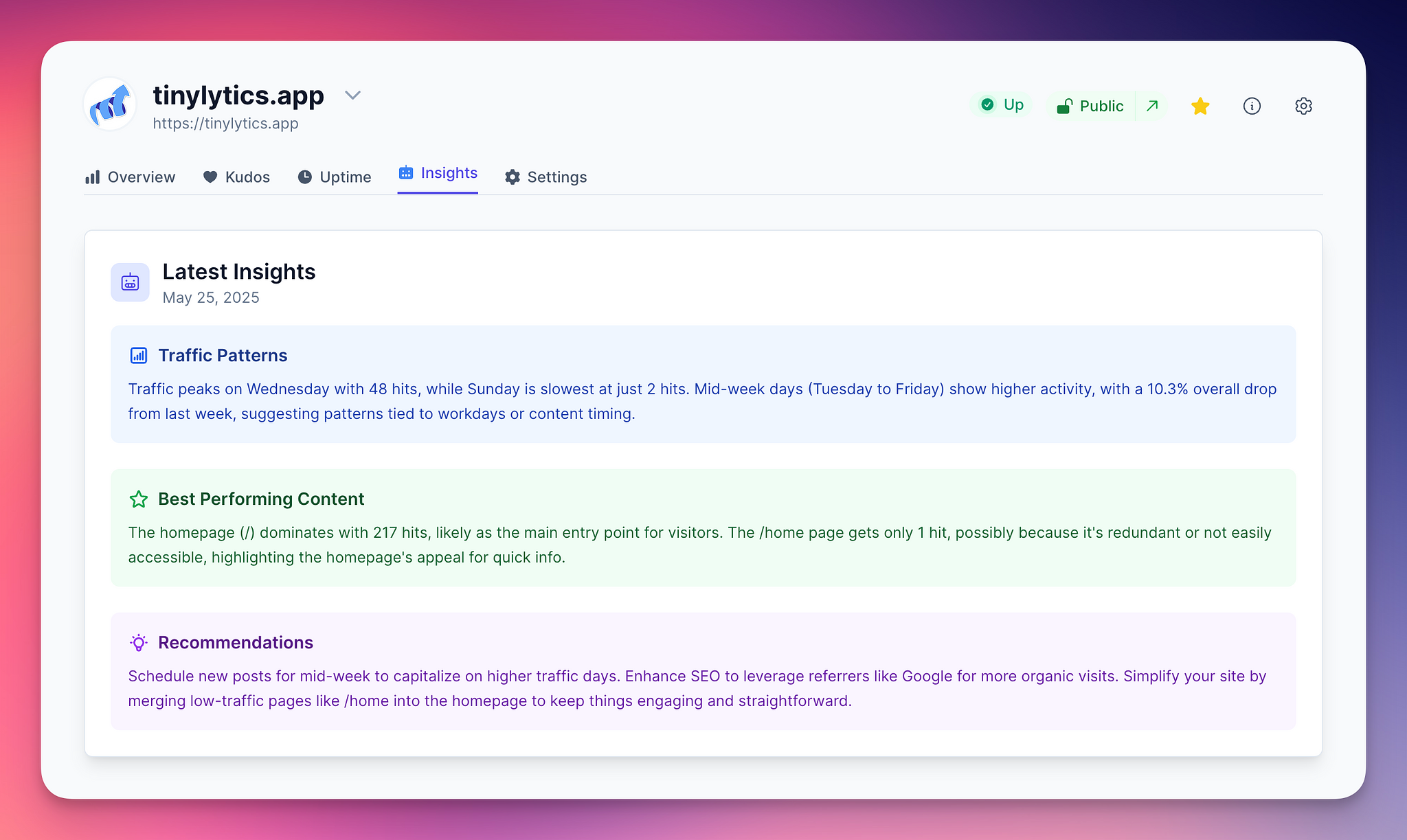Open the info circle icon
This screenshot has height=840, width=1407.
click(1252, 106)
